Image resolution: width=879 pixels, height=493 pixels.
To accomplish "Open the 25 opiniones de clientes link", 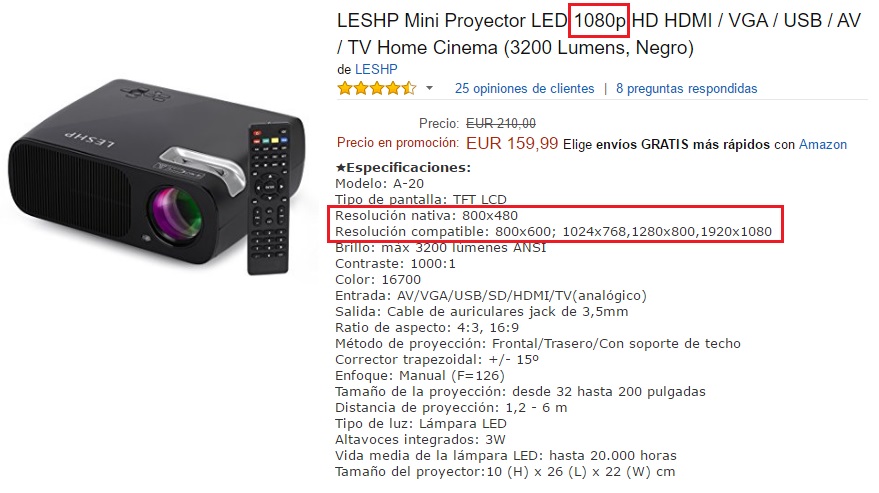I will (524, 89).
